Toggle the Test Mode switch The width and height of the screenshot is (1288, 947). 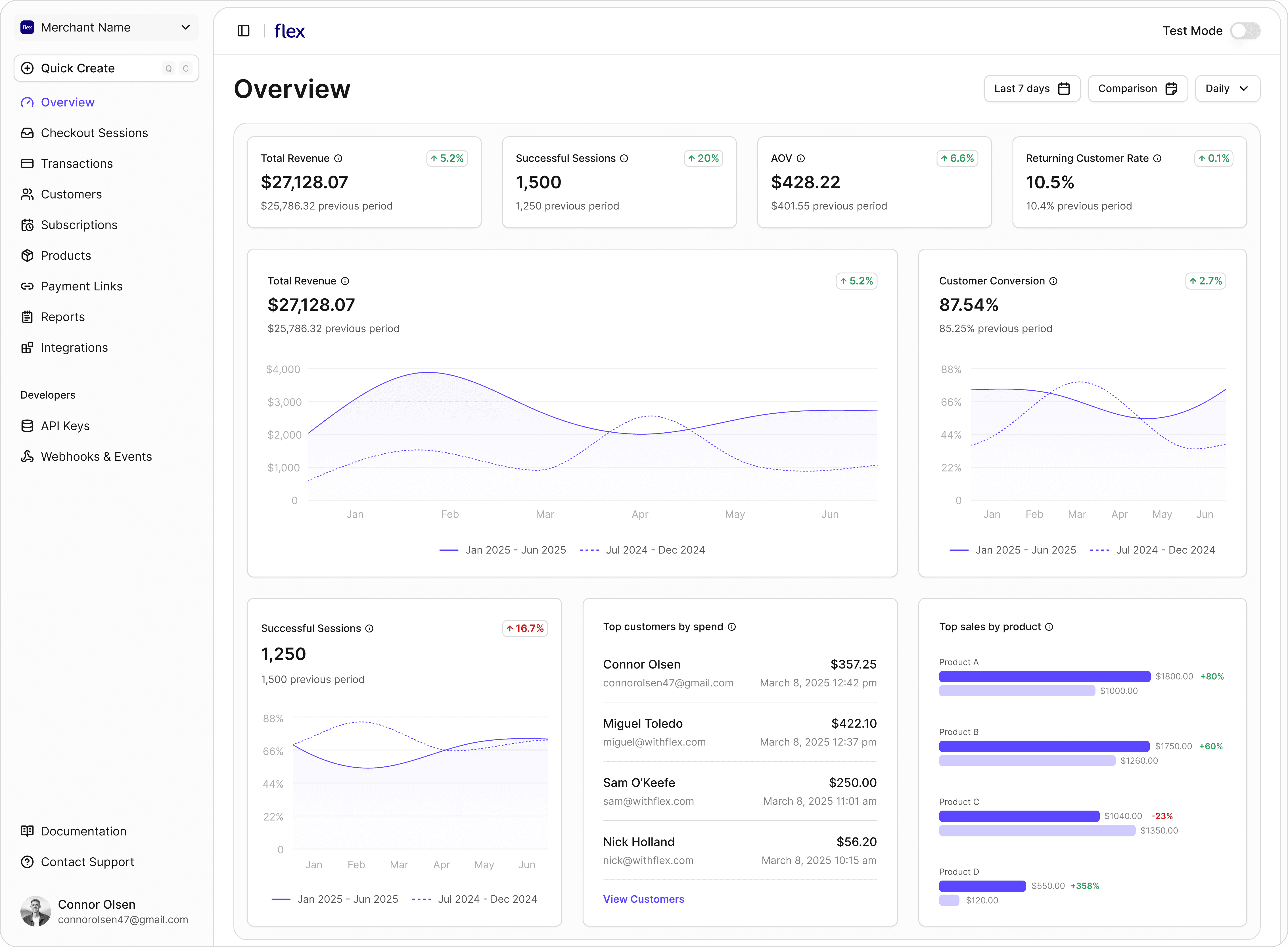coord(1245,31)
